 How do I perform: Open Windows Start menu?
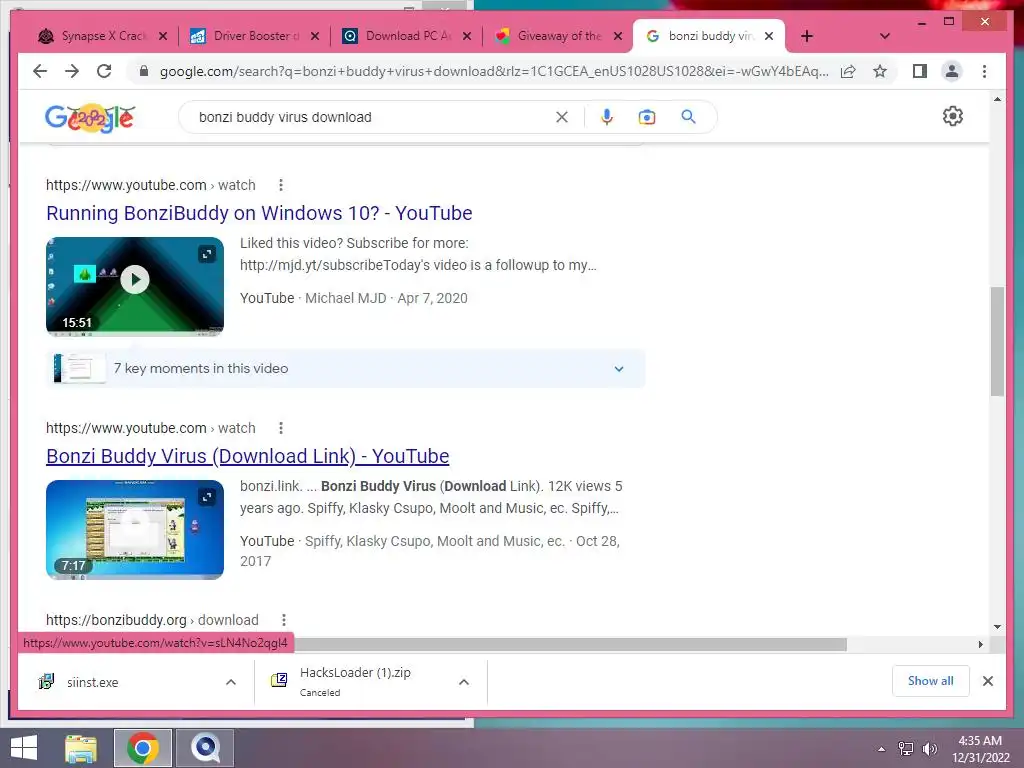(24, 748)
